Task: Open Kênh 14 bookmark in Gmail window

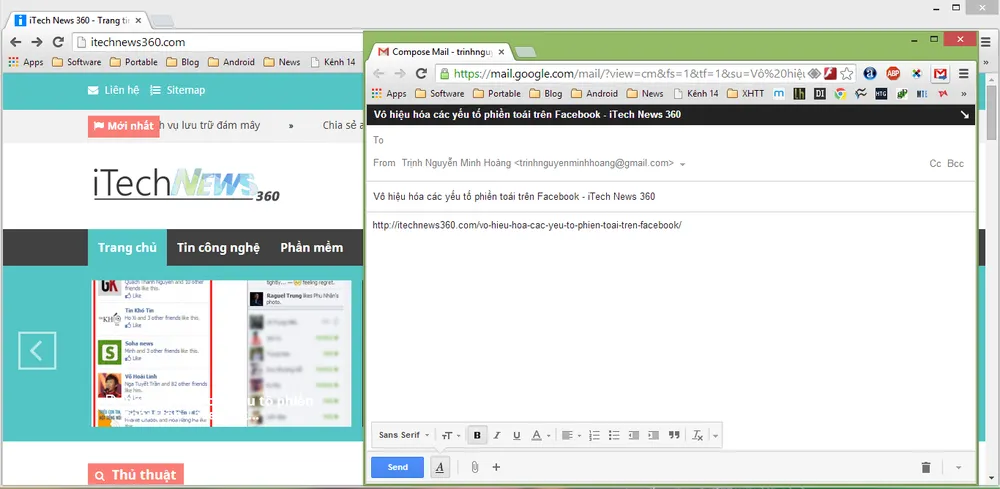Action: tap(696, 93)
